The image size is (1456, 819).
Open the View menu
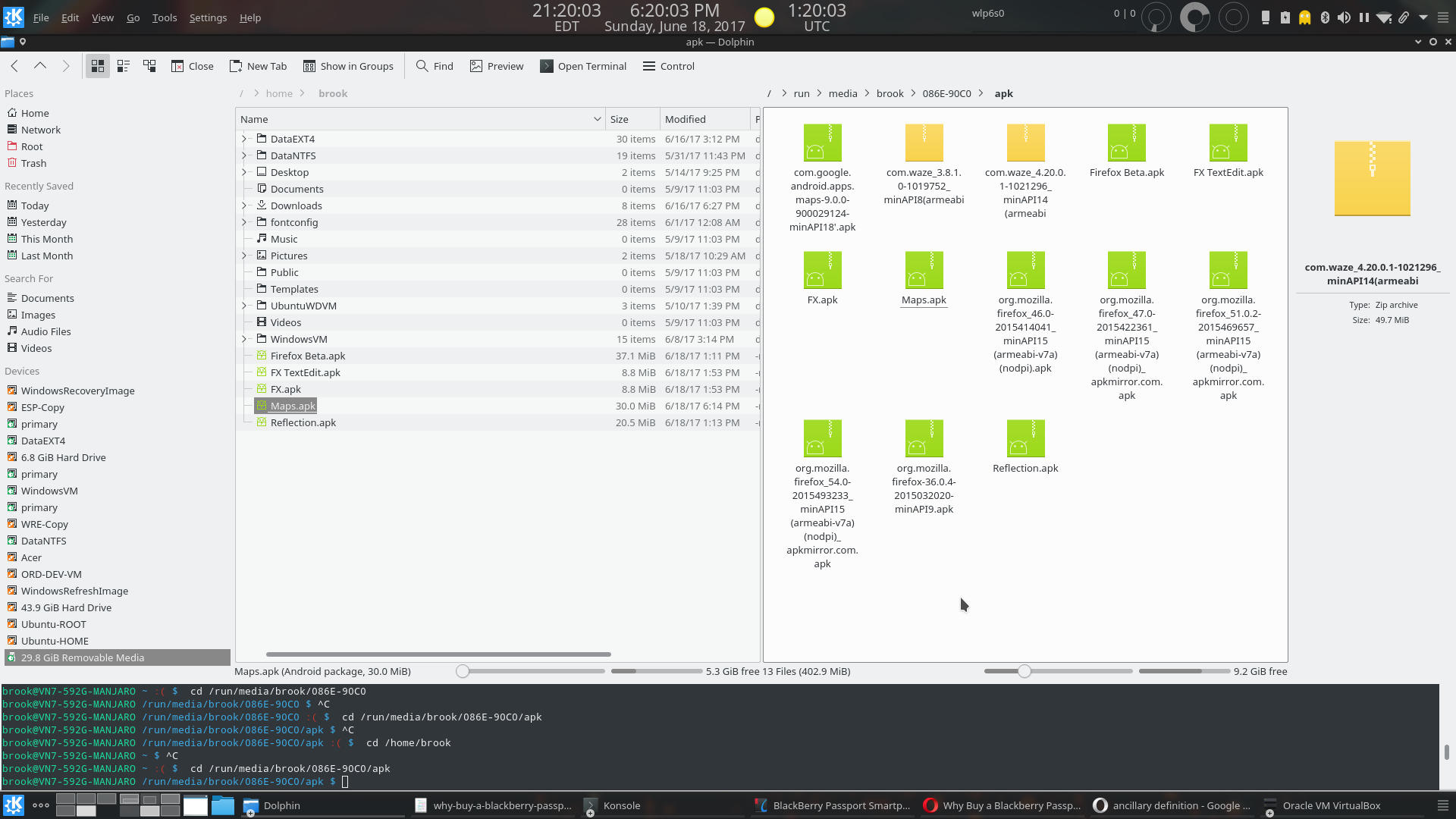102,17
